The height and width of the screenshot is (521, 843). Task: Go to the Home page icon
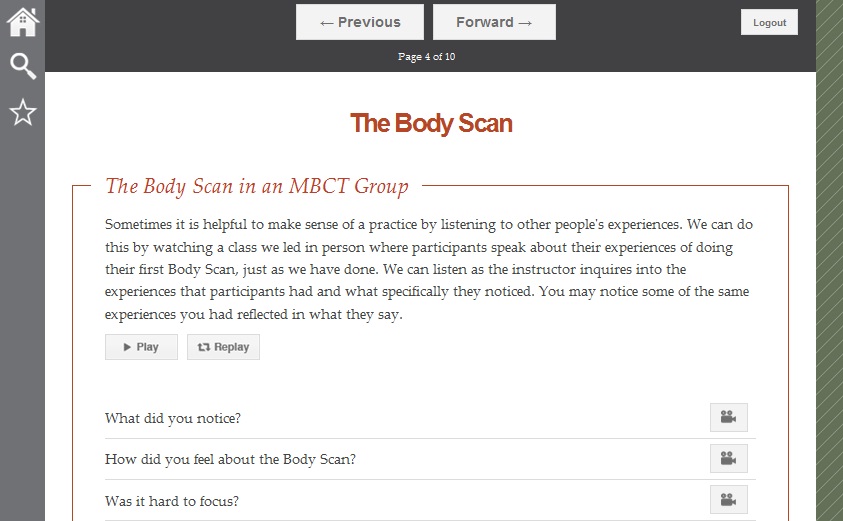(x=22, y=21)
